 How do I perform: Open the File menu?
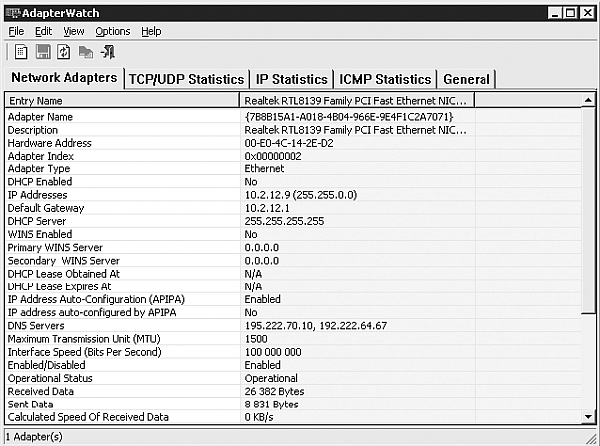point(16,31)
